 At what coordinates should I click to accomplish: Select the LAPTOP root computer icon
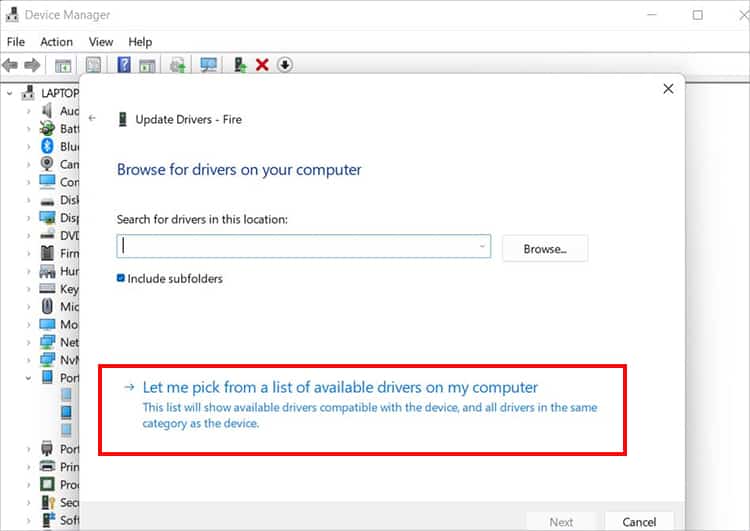click(28, 93)
